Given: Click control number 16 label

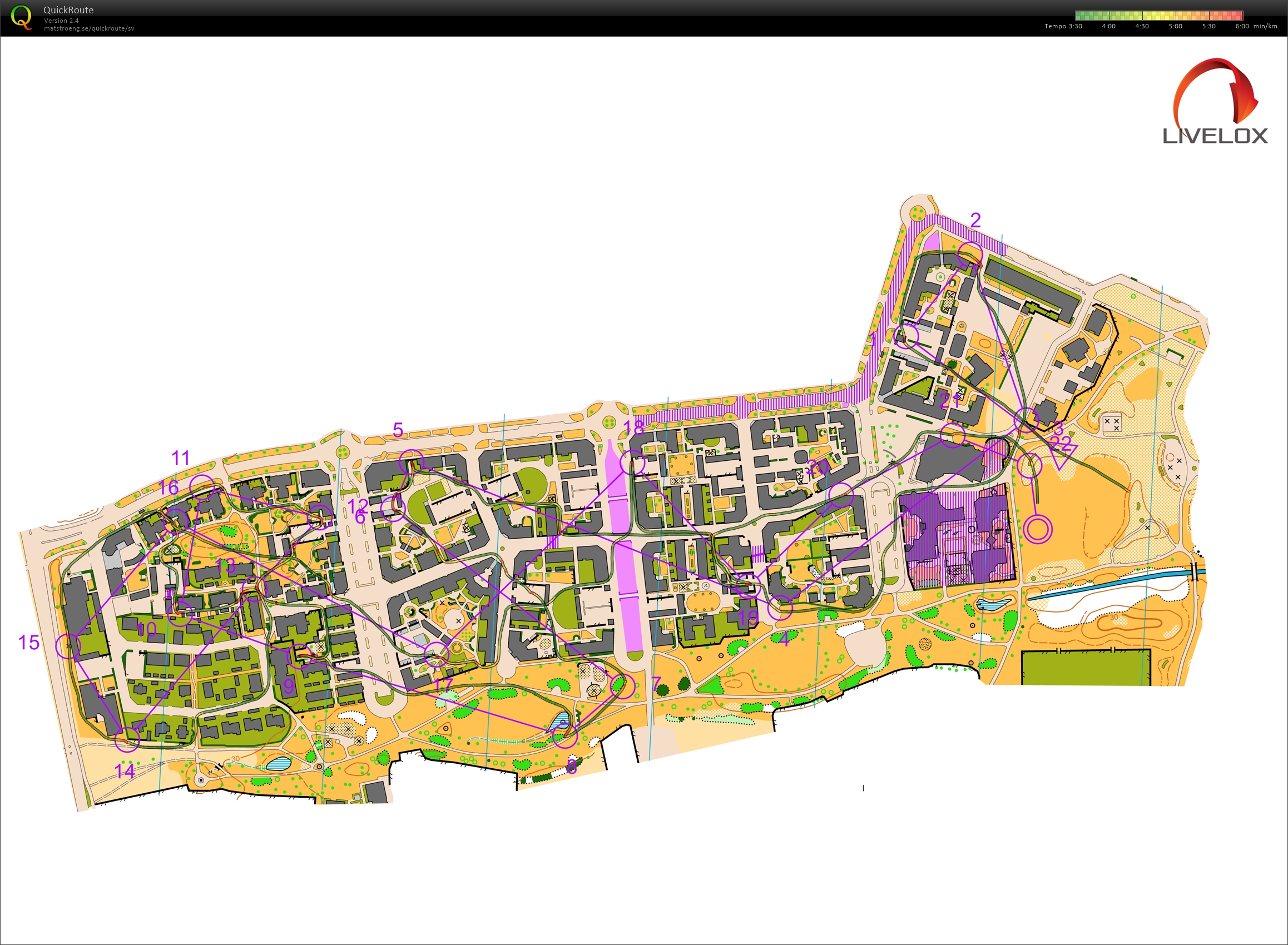Looking at the screenshot, I should point(168,488).
